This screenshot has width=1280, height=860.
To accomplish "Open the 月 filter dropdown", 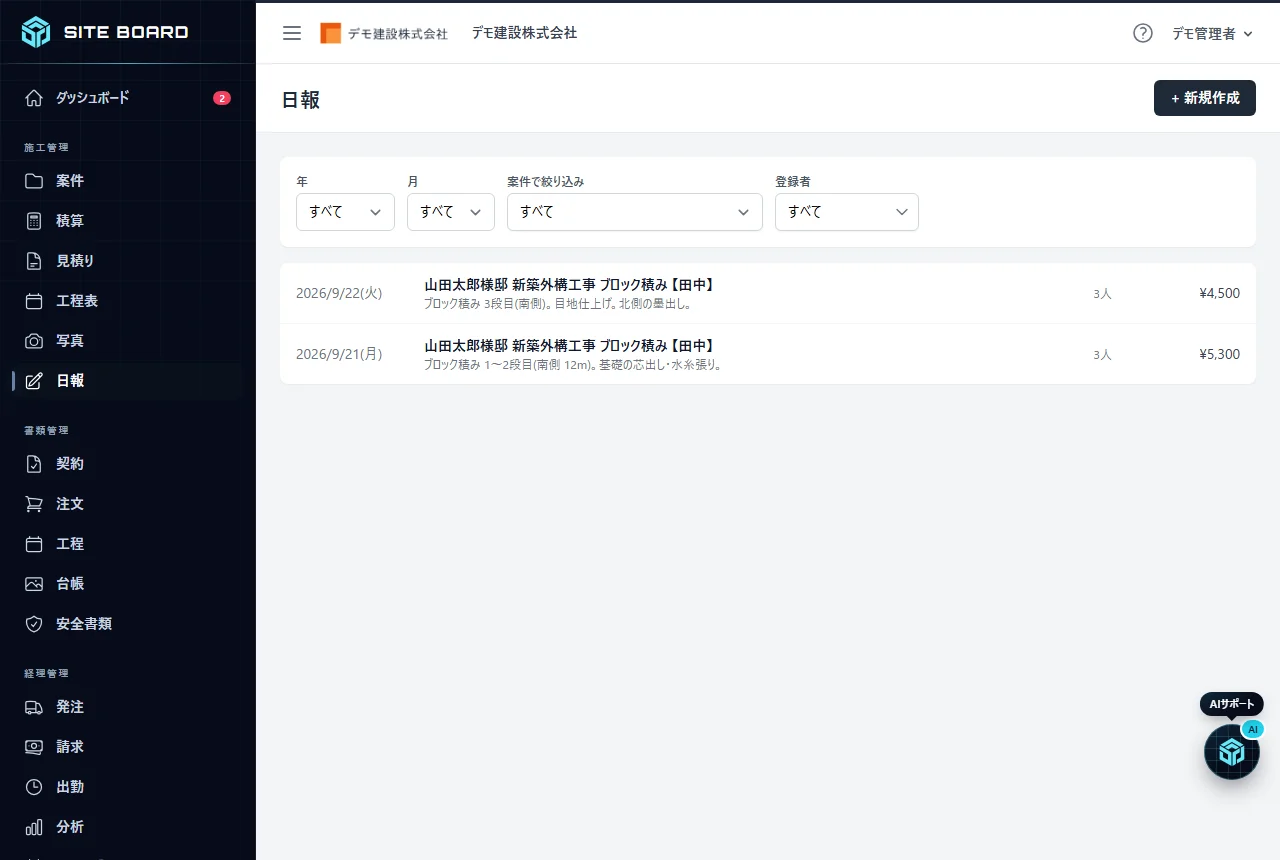I will click(450, 212).
